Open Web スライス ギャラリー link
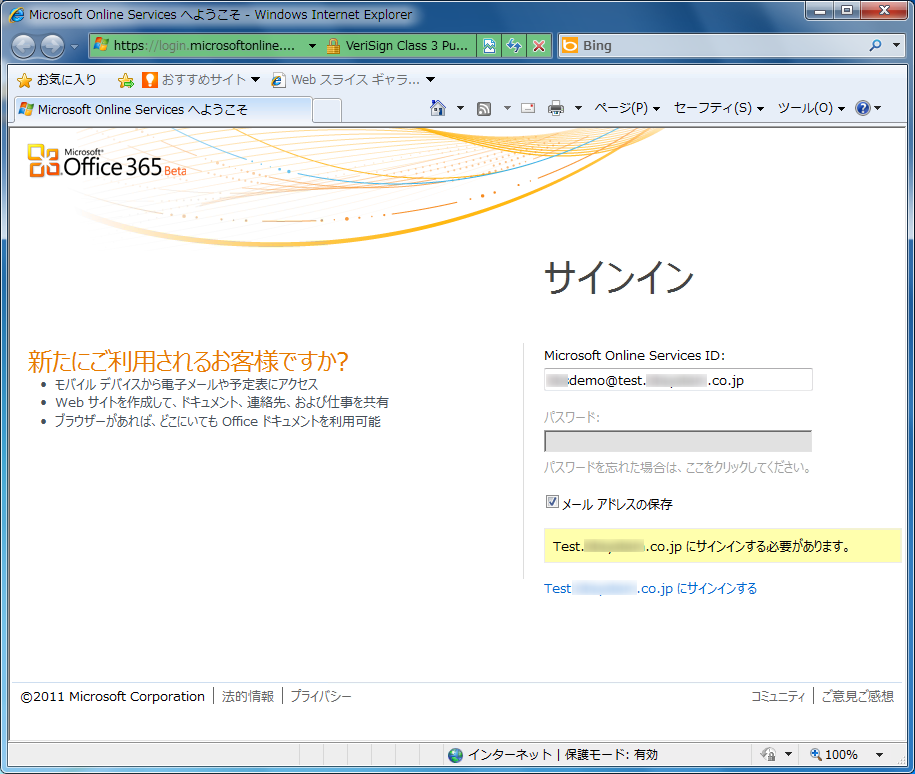This screenshot has width=915, height=774. pyautogui.click(x=353, y=80)
